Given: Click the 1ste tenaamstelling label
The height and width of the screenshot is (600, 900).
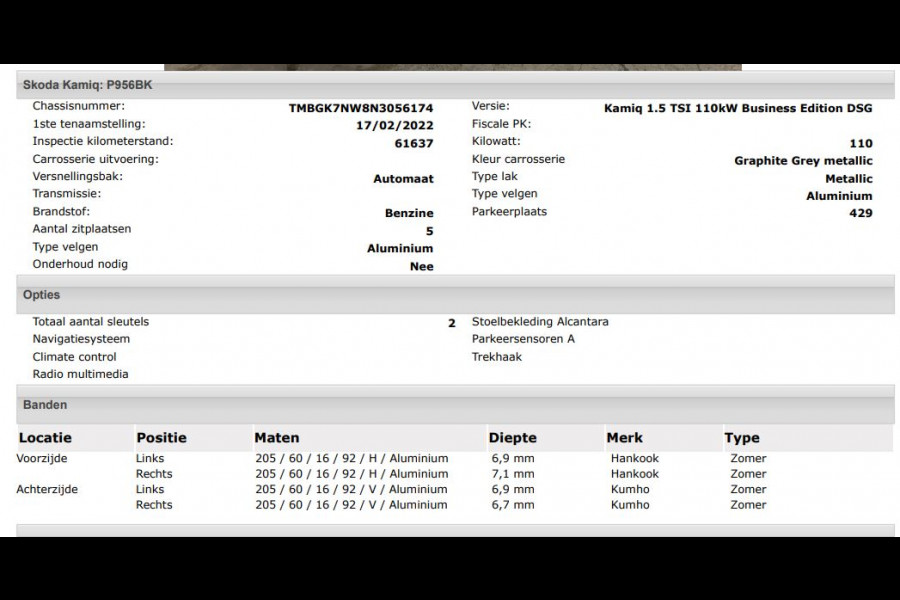Looking at the screenshot, I should (x=89, y=123).
